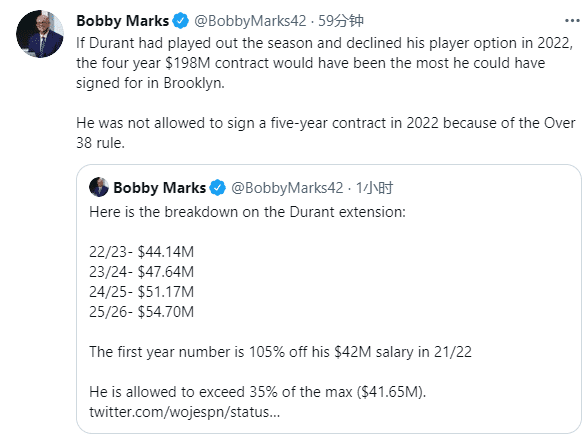Click the 'first year number is 105%' line
Viewport: 585px width, 436px height.
(x=281, y=352)
